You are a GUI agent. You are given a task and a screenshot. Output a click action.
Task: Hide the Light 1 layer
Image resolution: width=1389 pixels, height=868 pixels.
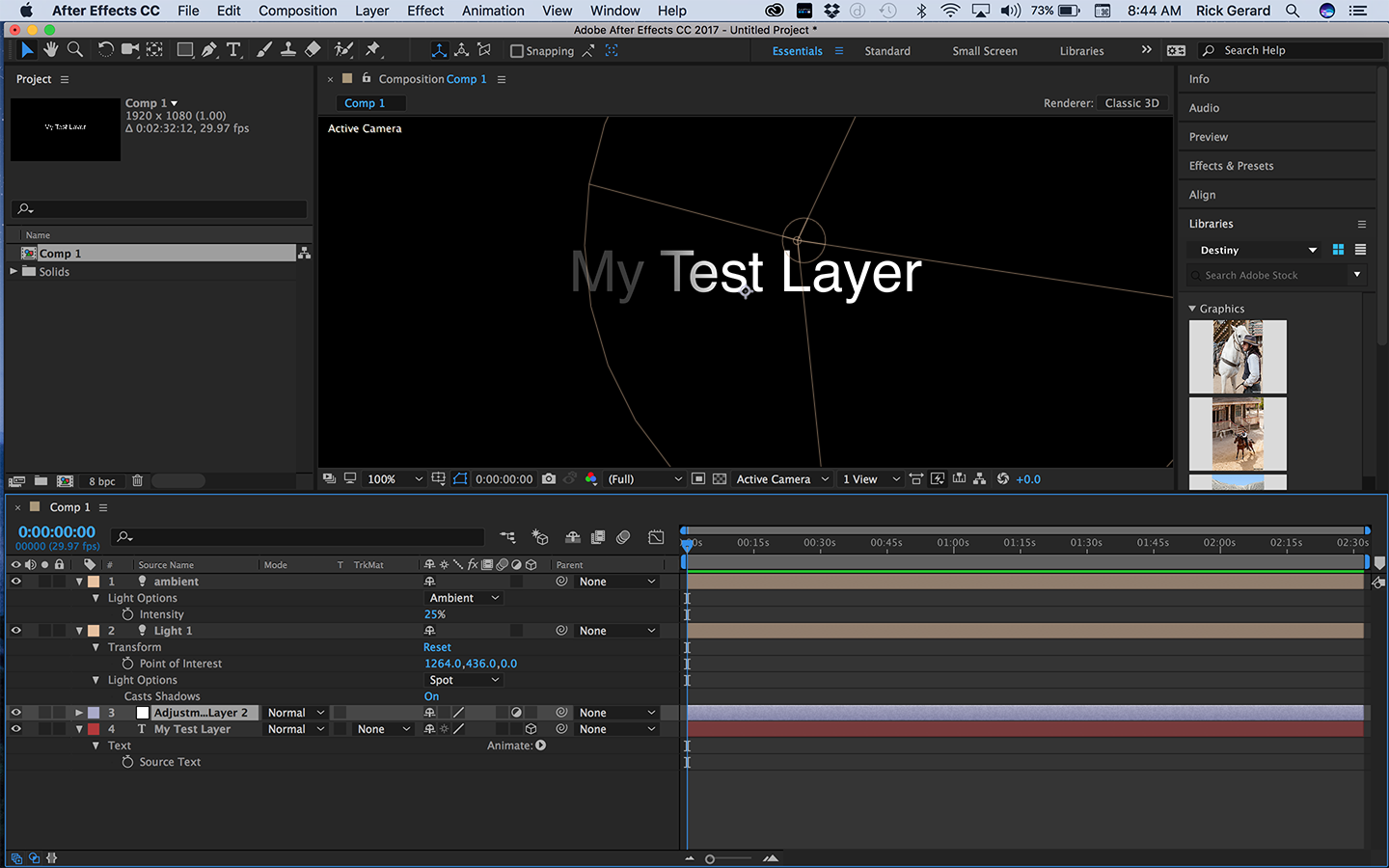[15, 631]
